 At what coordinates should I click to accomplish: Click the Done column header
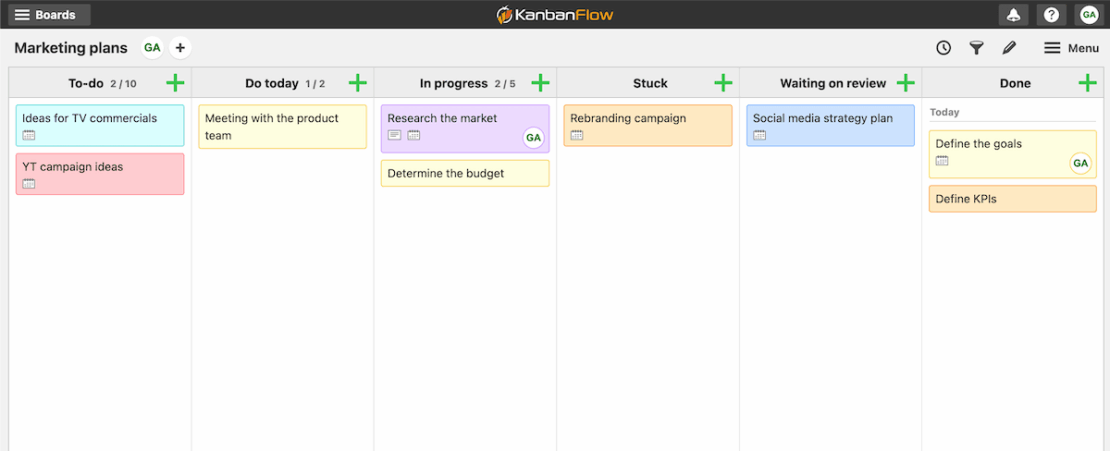[1013, 83]
